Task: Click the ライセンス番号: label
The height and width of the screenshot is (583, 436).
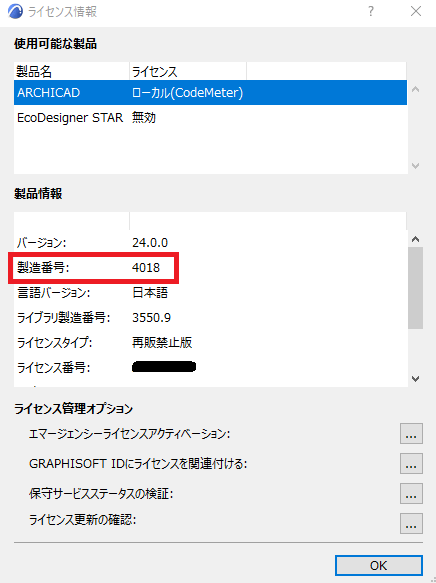Action: tap(54, 368)
